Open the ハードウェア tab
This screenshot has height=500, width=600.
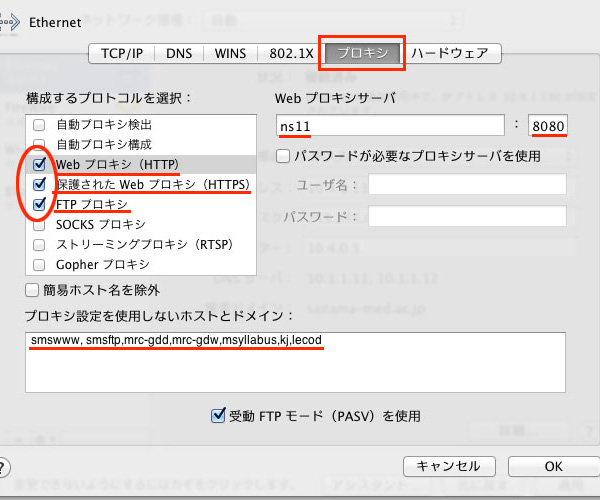[452, 53]
